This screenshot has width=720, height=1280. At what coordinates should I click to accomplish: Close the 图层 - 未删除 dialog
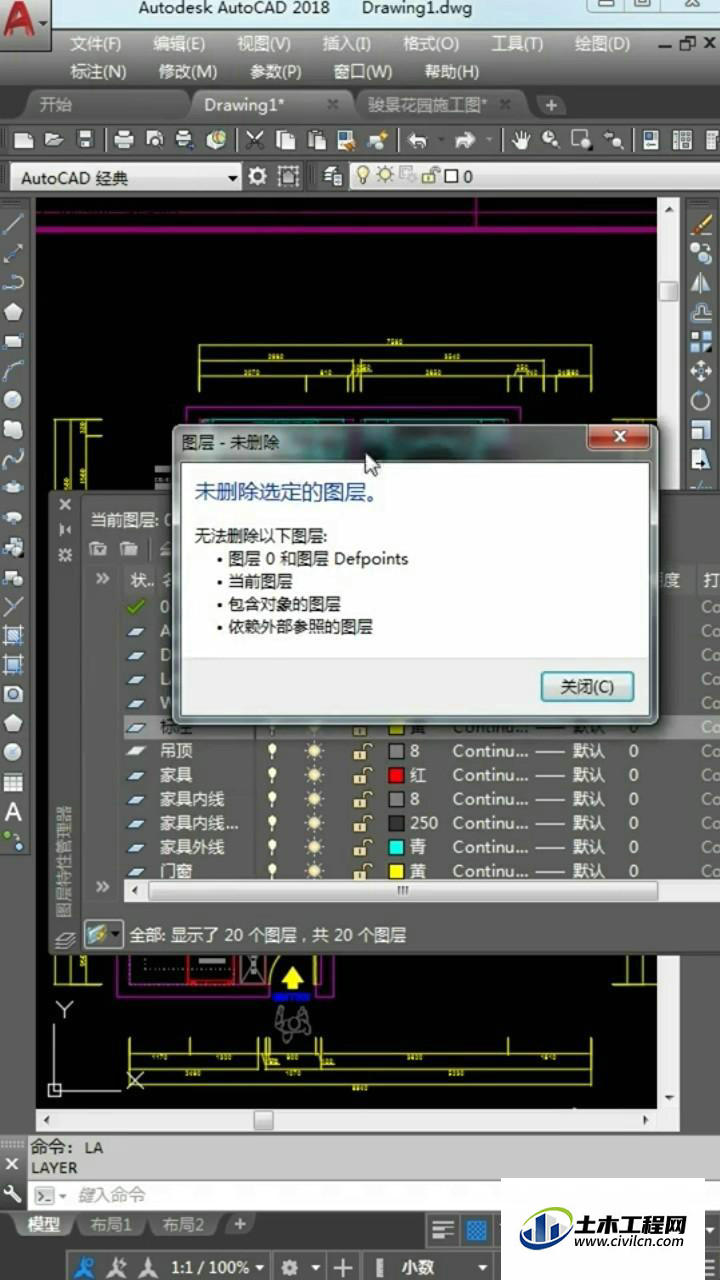(620, 438)
